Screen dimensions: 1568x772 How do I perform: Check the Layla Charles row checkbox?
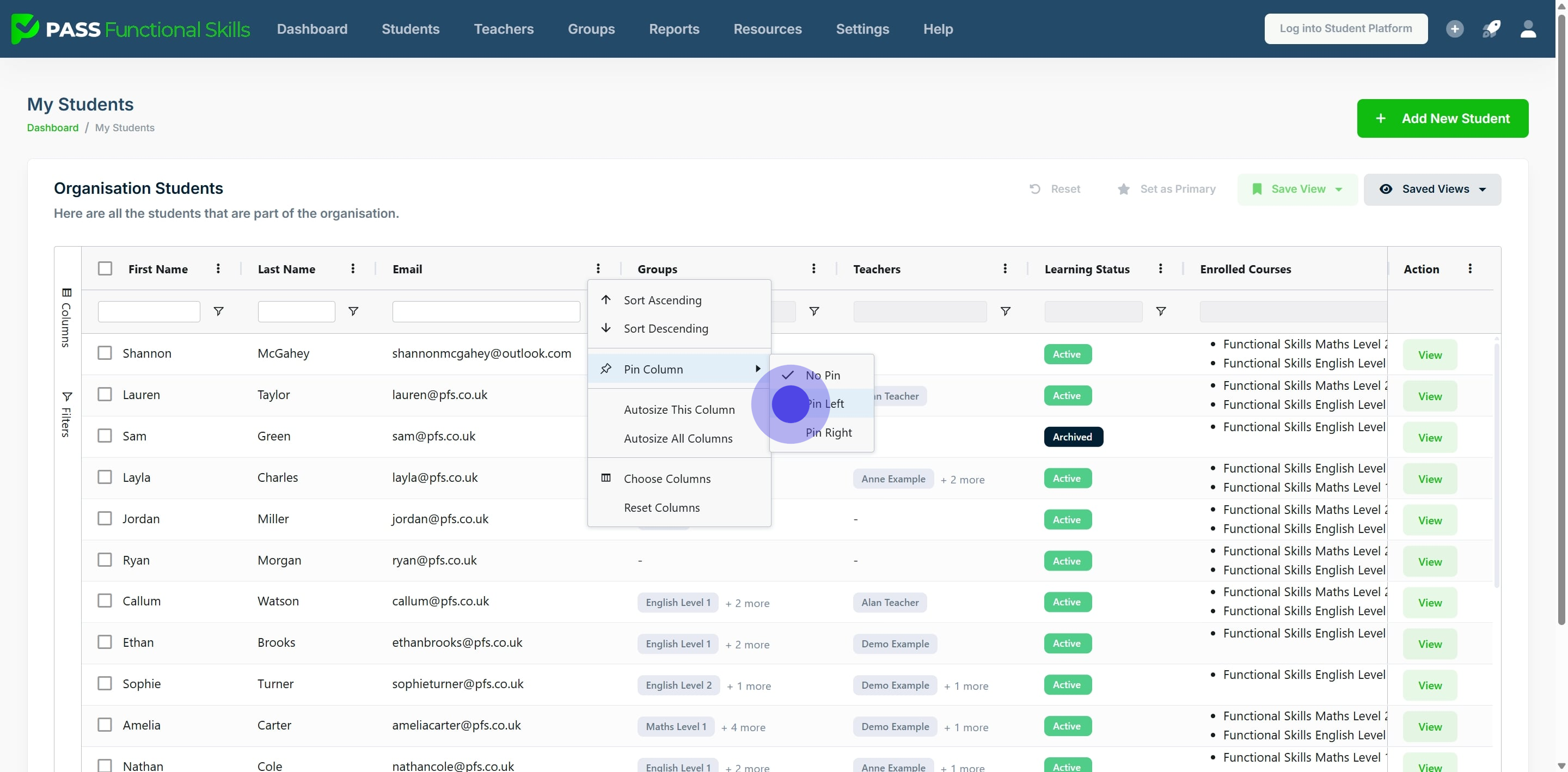pyautogui.click(x=105, y=477)
